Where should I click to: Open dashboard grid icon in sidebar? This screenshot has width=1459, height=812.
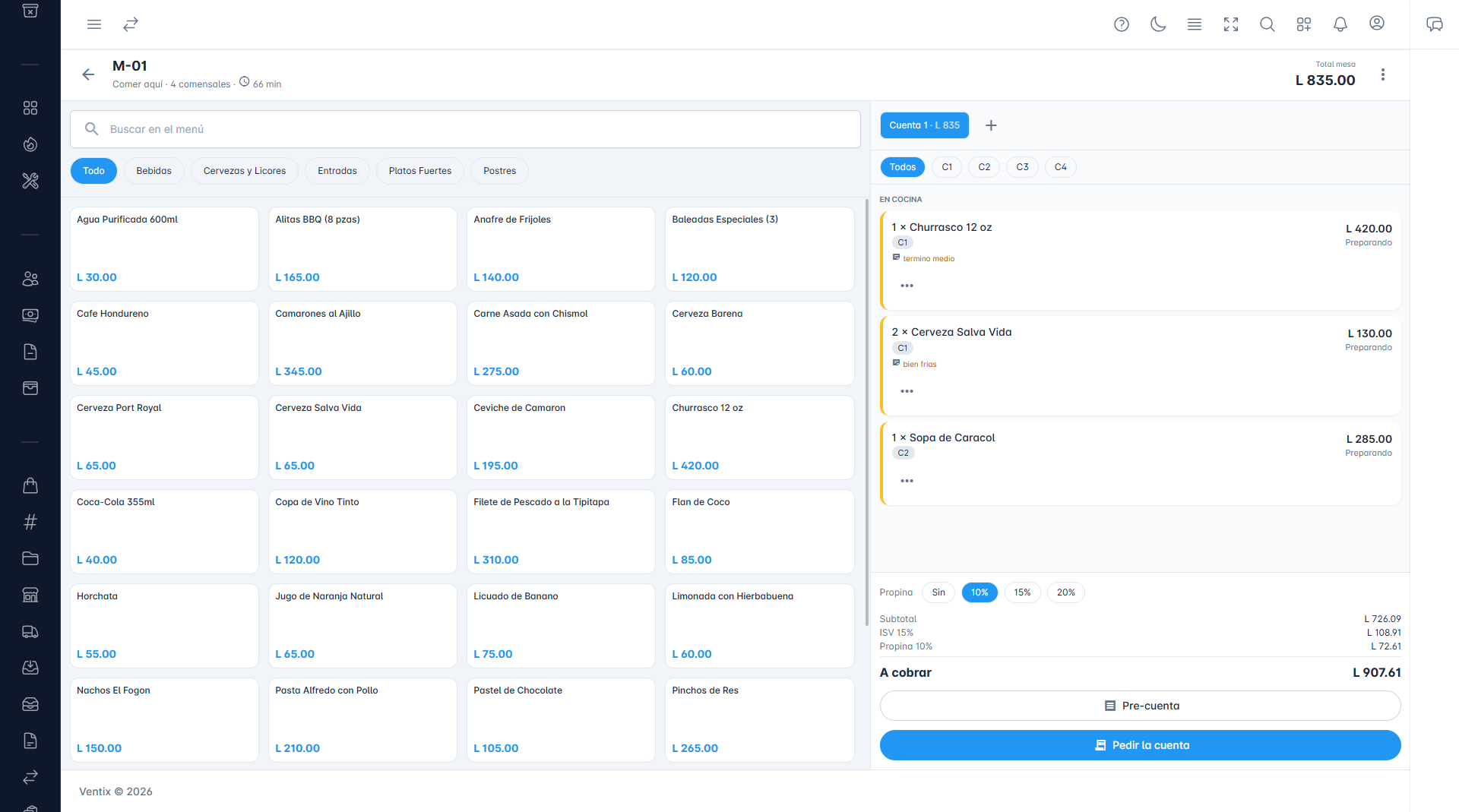coord(30,108)
